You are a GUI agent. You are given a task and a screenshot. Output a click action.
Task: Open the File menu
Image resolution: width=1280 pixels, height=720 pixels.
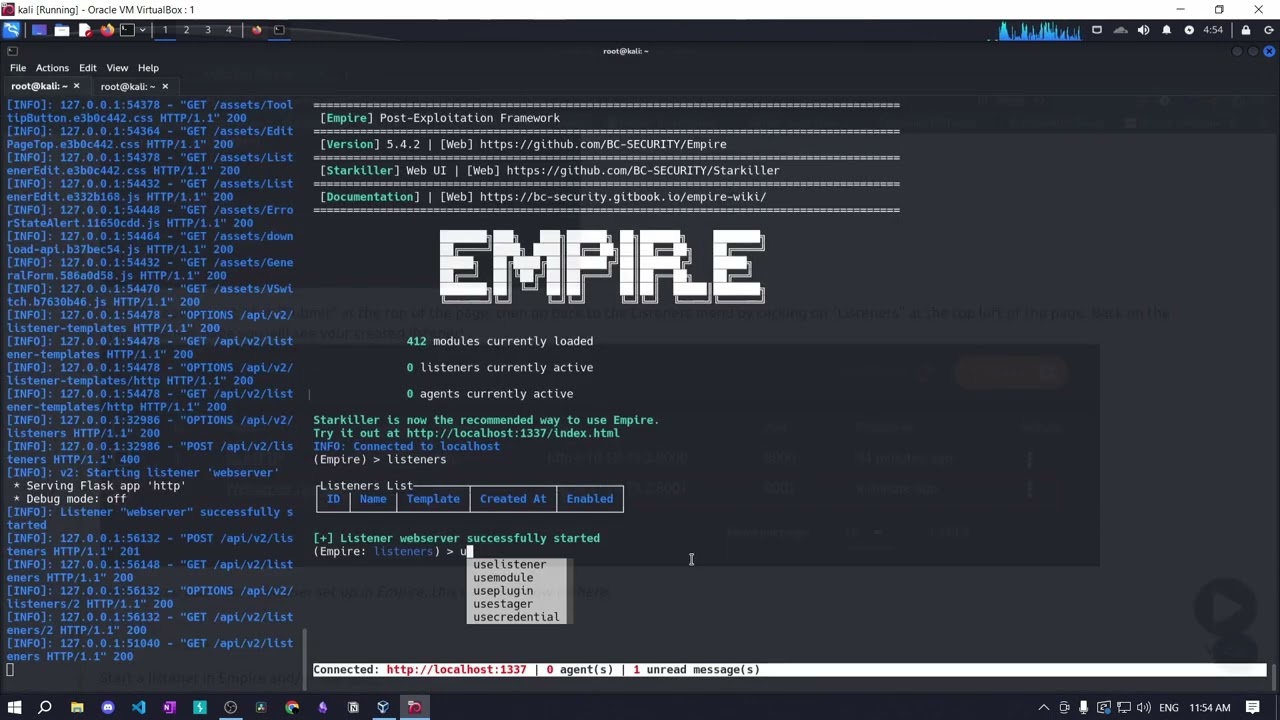click(18, 68)
